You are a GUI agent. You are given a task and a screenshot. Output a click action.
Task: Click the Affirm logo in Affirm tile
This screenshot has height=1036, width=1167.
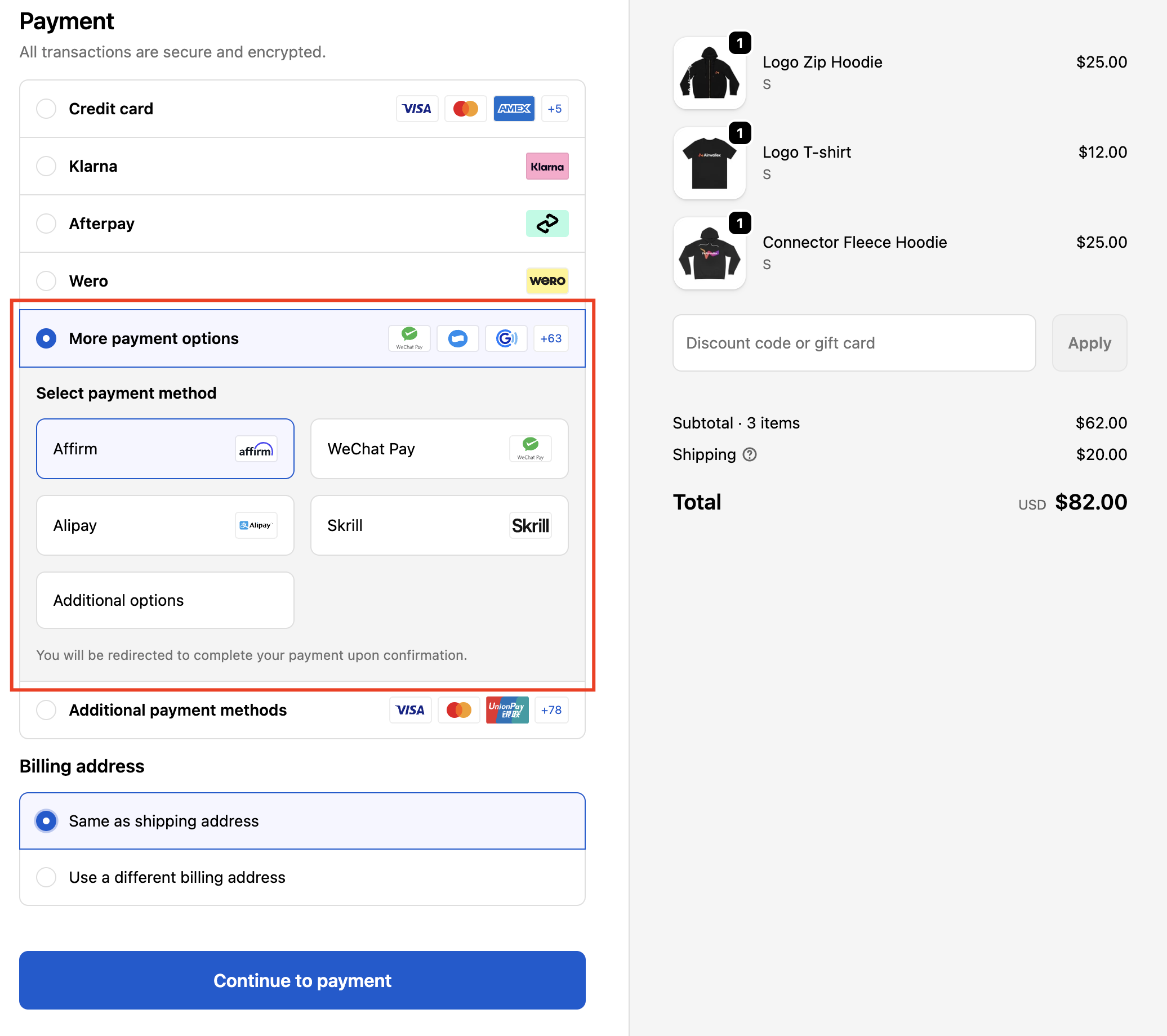coord(256,449)
